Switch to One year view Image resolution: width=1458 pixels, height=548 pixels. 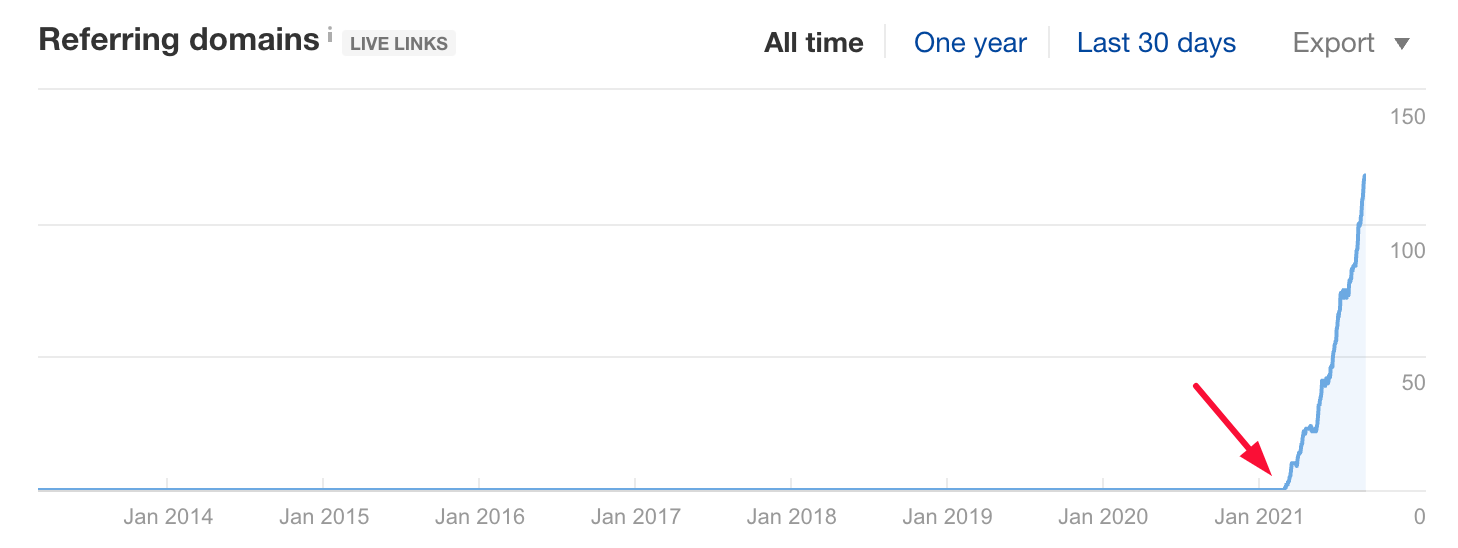point(970,43)
